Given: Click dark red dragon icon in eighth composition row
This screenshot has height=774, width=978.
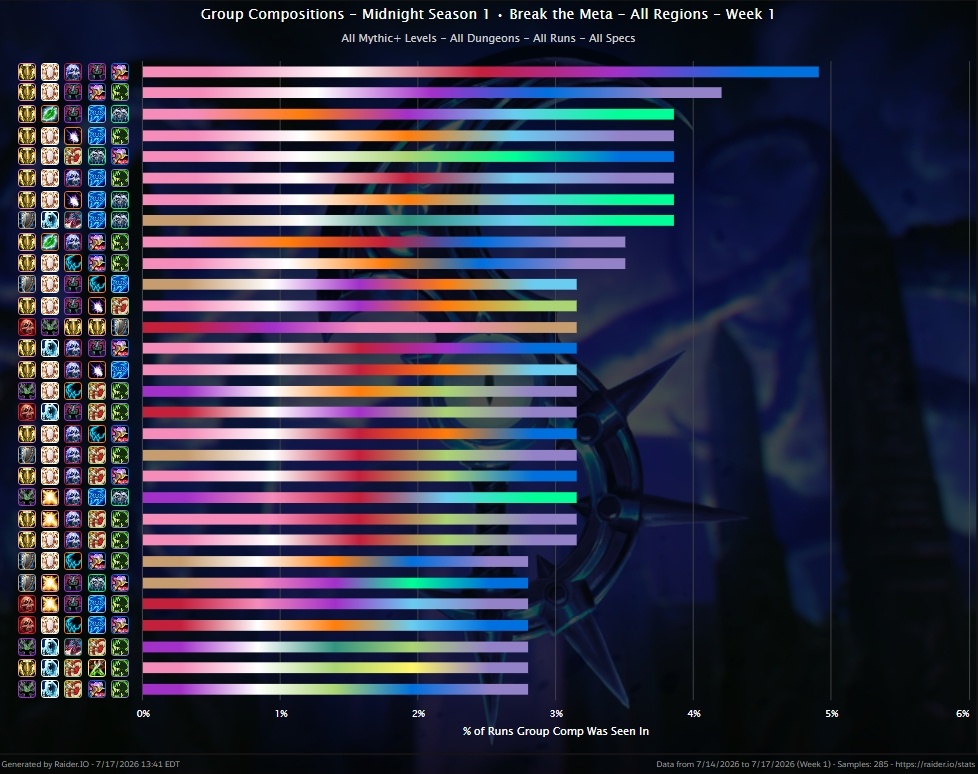Looking at the screenshot, I should pos(73,220).
